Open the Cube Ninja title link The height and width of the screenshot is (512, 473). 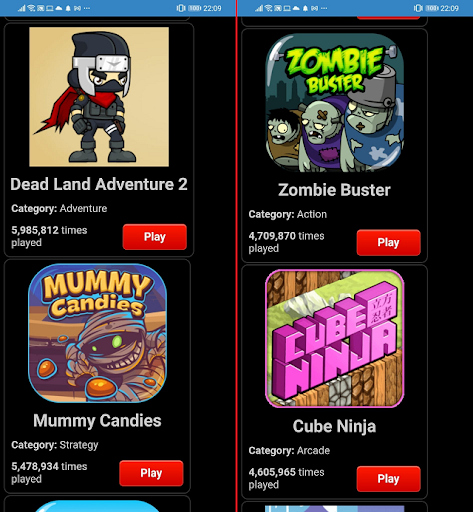click(334, 426)
